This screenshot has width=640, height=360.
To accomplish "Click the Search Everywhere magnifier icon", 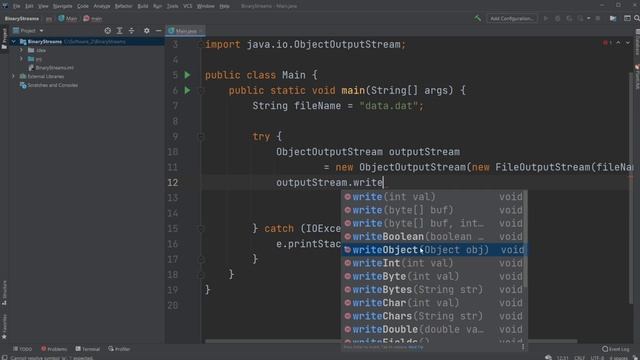I will point(636,18).
